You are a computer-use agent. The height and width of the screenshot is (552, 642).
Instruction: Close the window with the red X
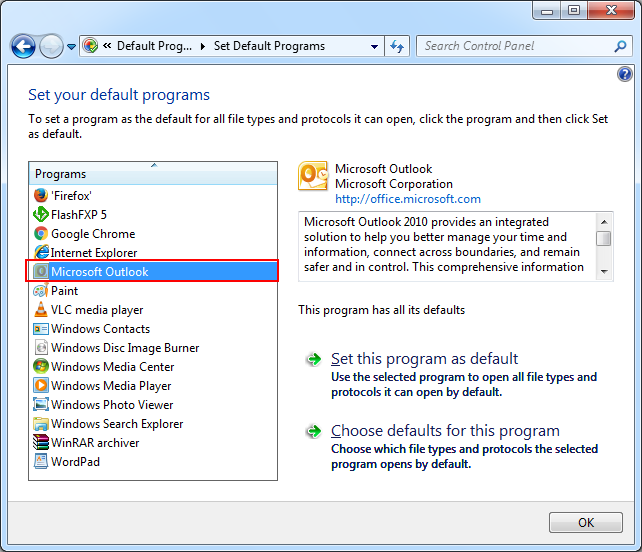(x=611, y=11)
